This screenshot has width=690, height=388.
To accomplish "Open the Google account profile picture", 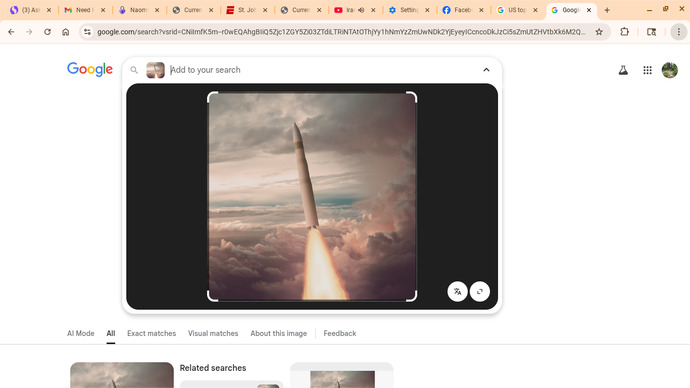I will 670,70.
